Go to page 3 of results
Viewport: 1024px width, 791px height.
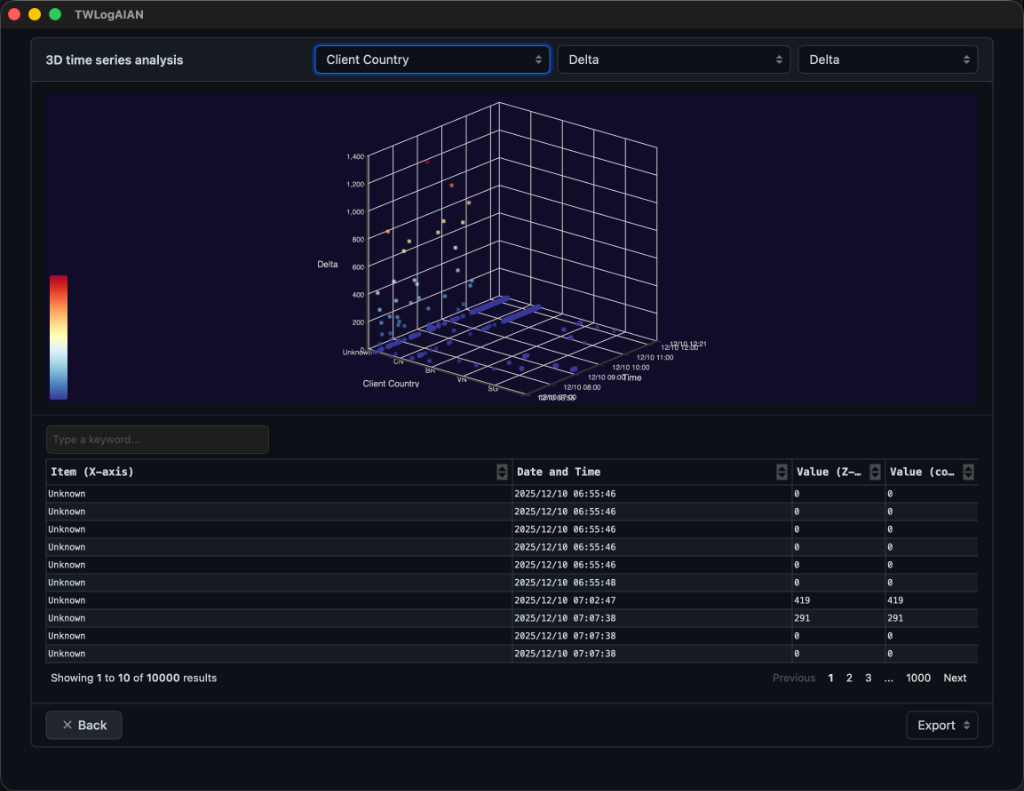pos(868,678)
